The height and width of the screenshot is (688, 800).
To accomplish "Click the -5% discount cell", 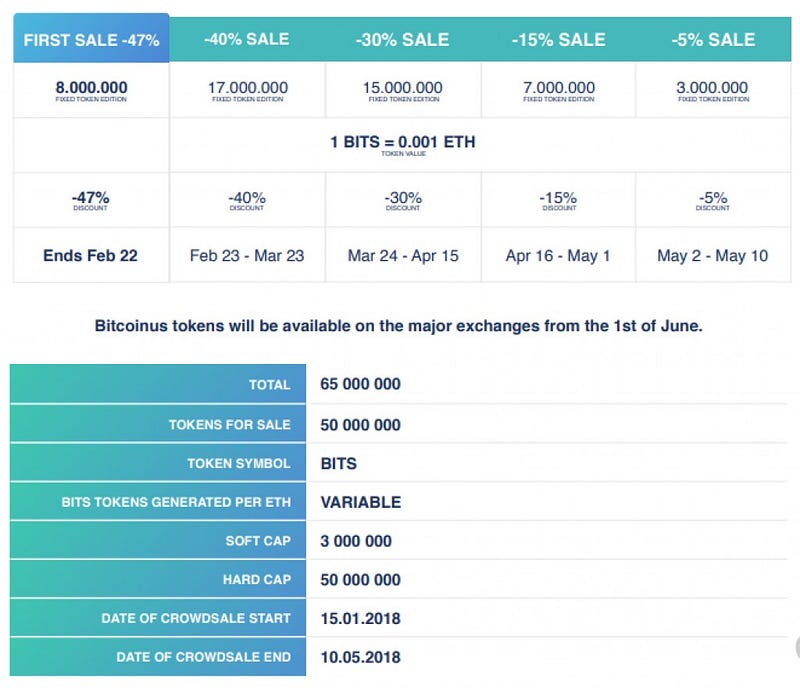I will [x=713, y=200].
